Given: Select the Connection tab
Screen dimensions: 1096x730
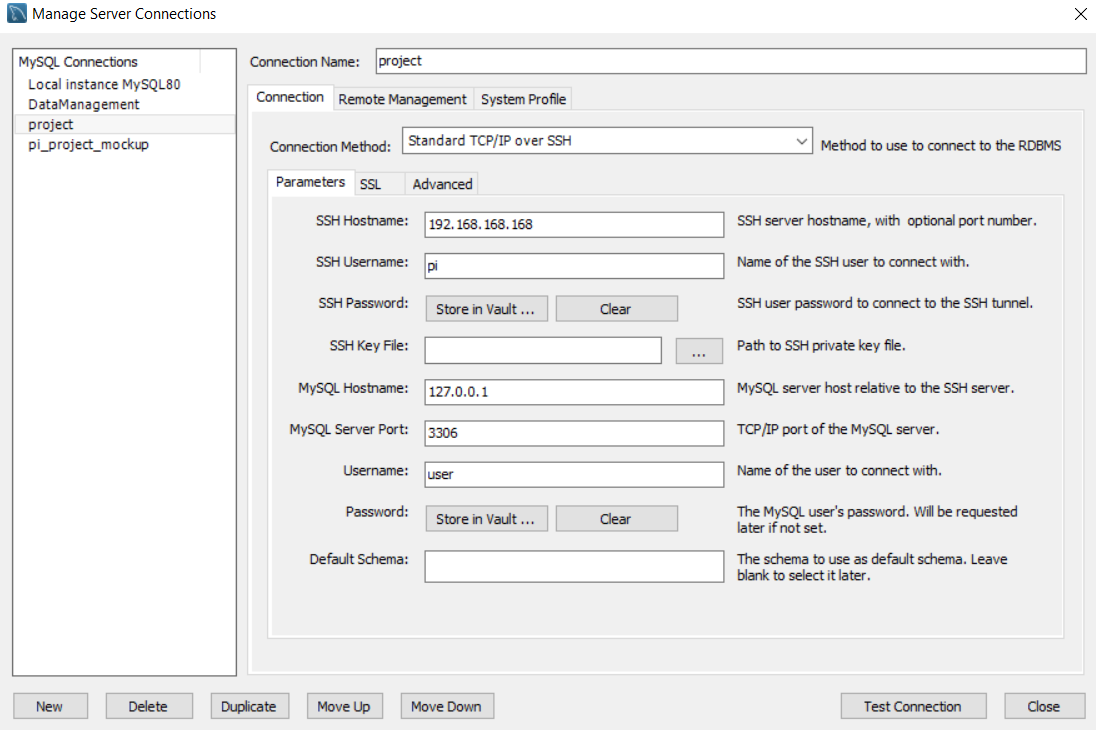Looking at the screenshot, I should 290,97.
